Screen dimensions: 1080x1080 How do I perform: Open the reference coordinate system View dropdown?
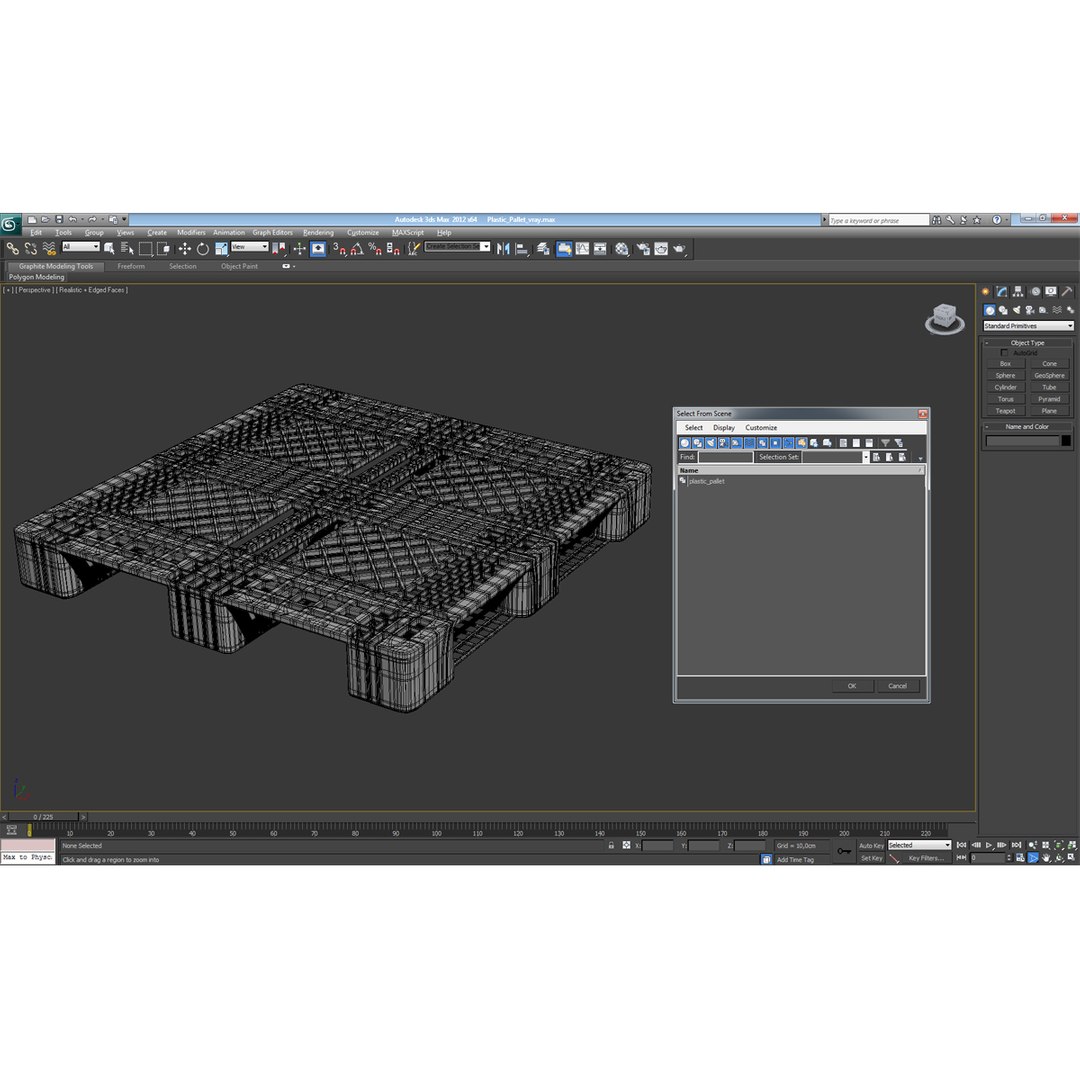(249, 247)
